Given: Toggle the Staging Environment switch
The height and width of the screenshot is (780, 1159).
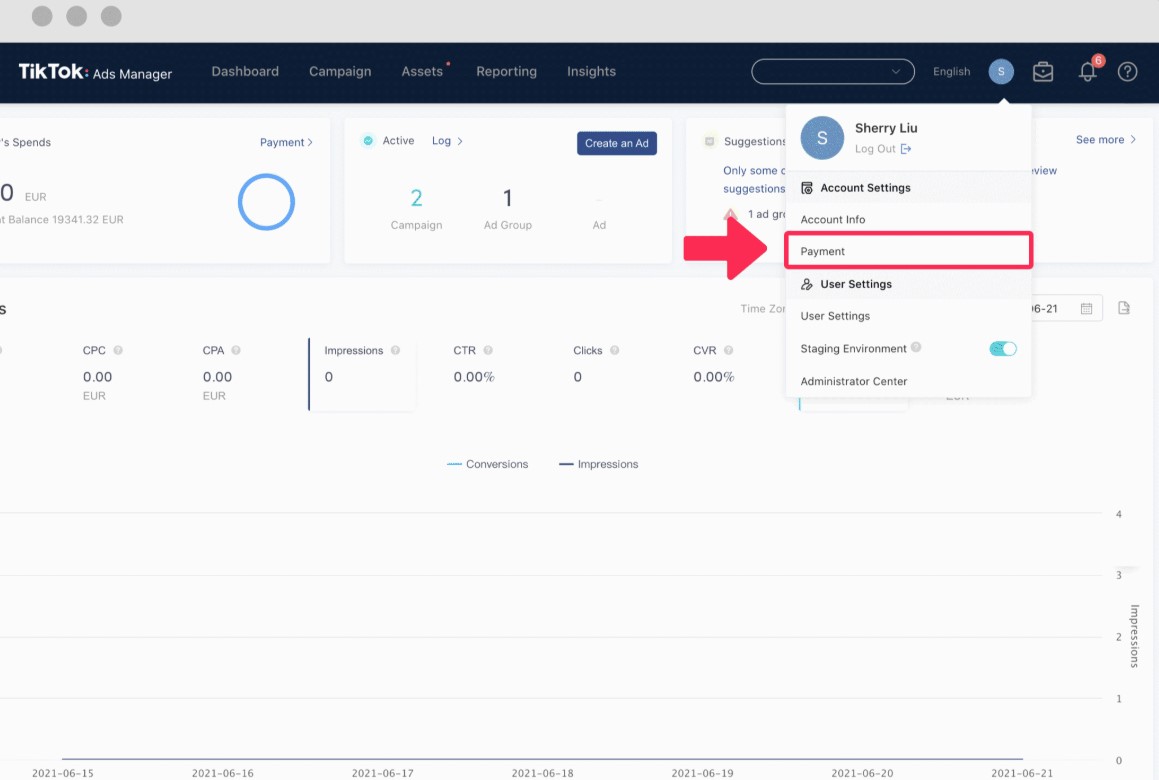Looking at the screenshot, I should [x=1002, y=349].
